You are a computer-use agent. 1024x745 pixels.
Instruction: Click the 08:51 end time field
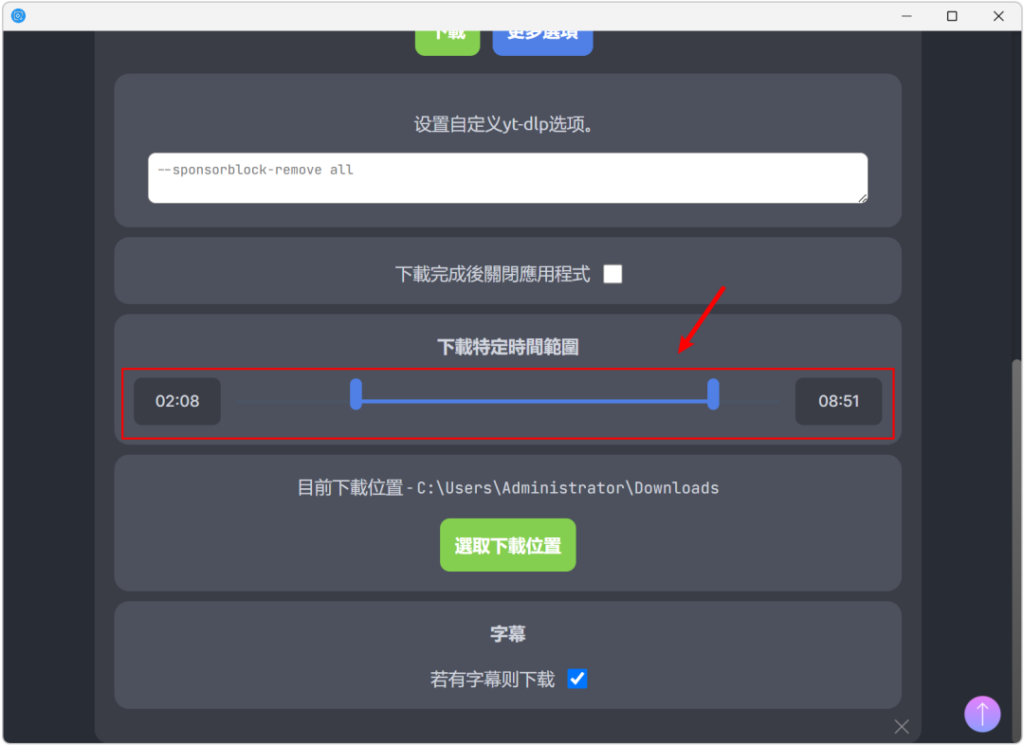coord(838,401)
